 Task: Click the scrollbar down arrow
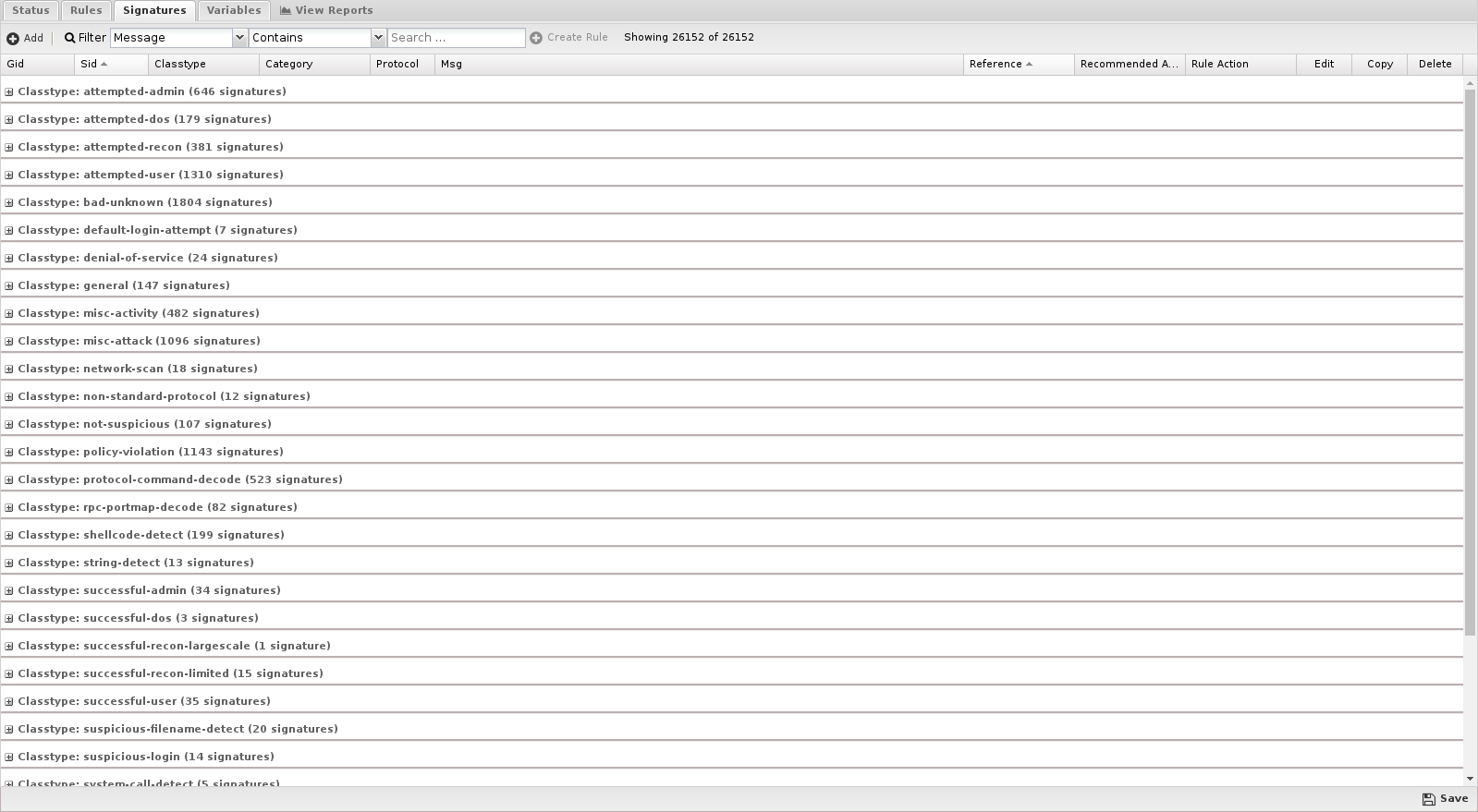pyautogui.click(x=1471, y=780)
